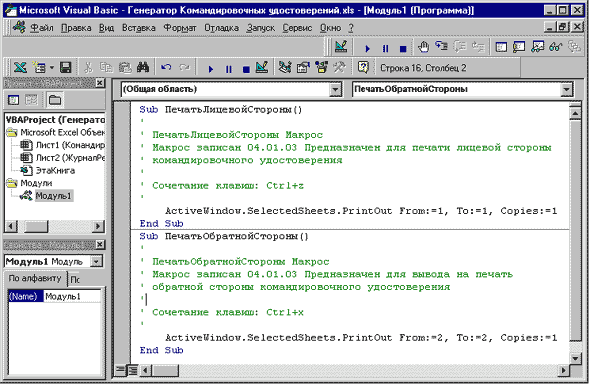Open the Файл menu

click(x=42, y=28)
